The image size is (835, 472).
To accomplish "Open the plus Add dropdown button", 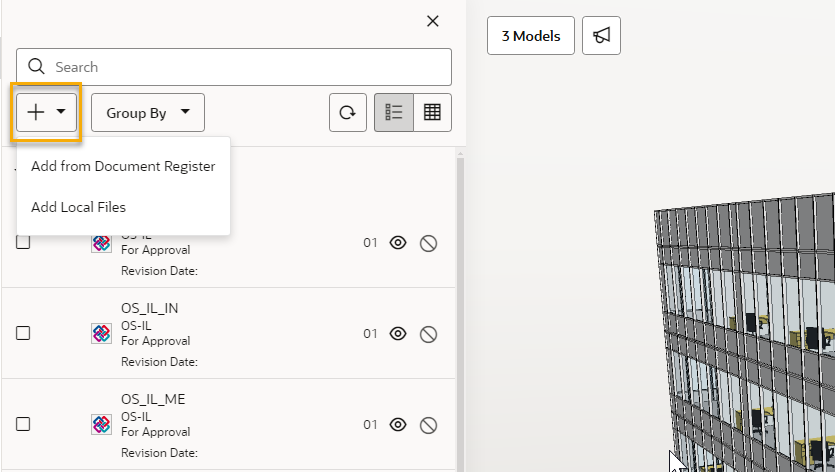I will pyautogui.click(x=46, y=112).
